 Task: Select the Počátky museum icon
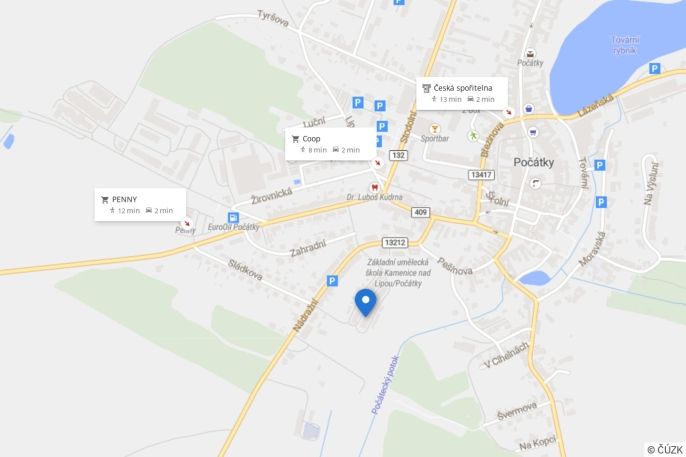tap(530, 54)
